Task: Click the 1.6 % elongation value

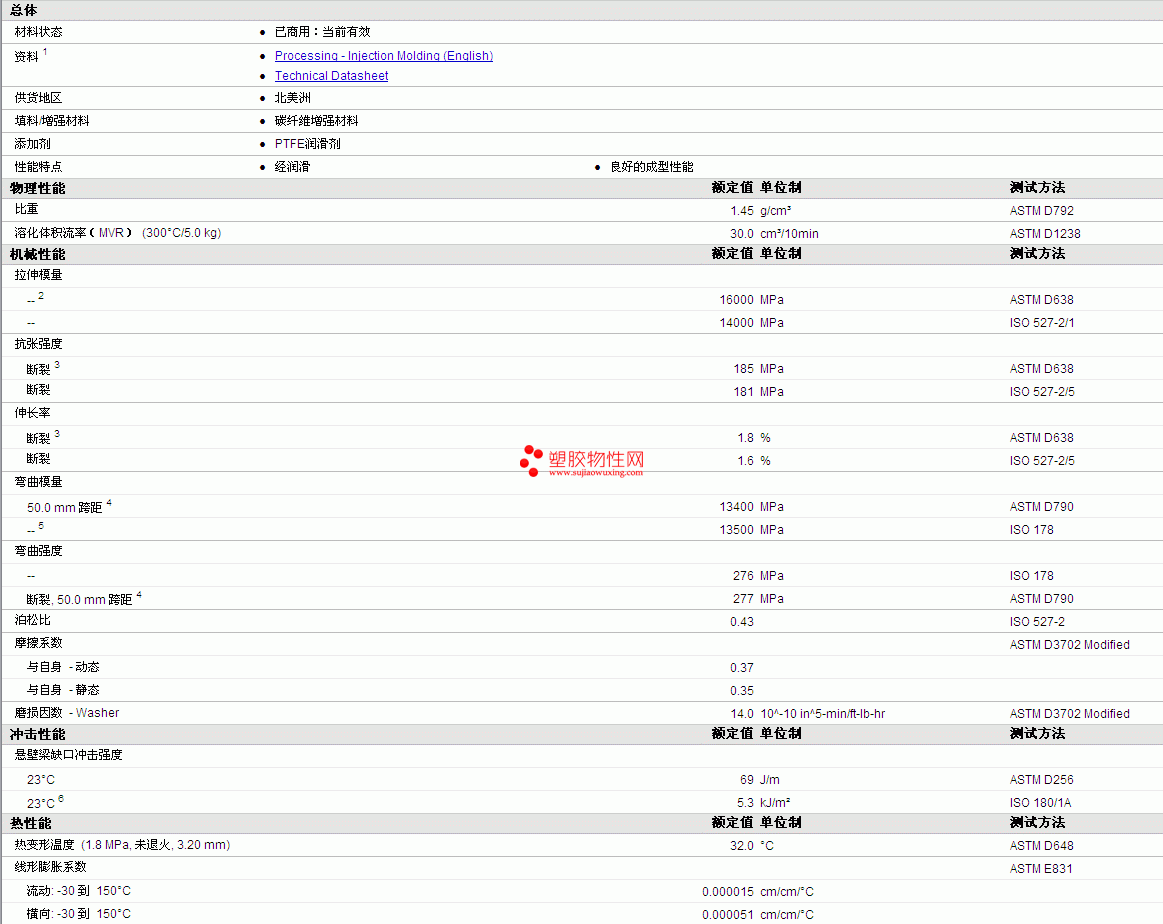Action: click(754, 461)
